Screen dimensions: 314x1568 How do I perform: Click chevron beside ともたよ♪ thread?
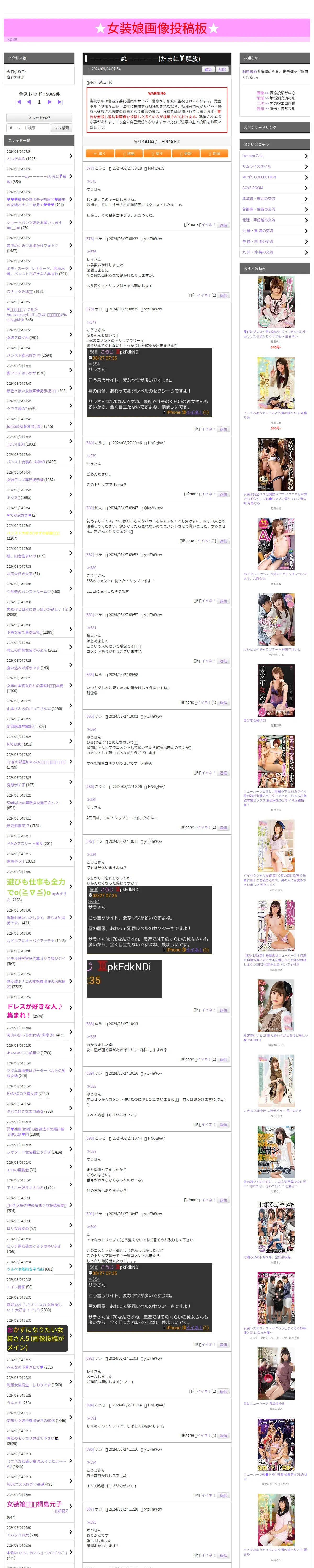pyautogui.click(x=71, y=155)
